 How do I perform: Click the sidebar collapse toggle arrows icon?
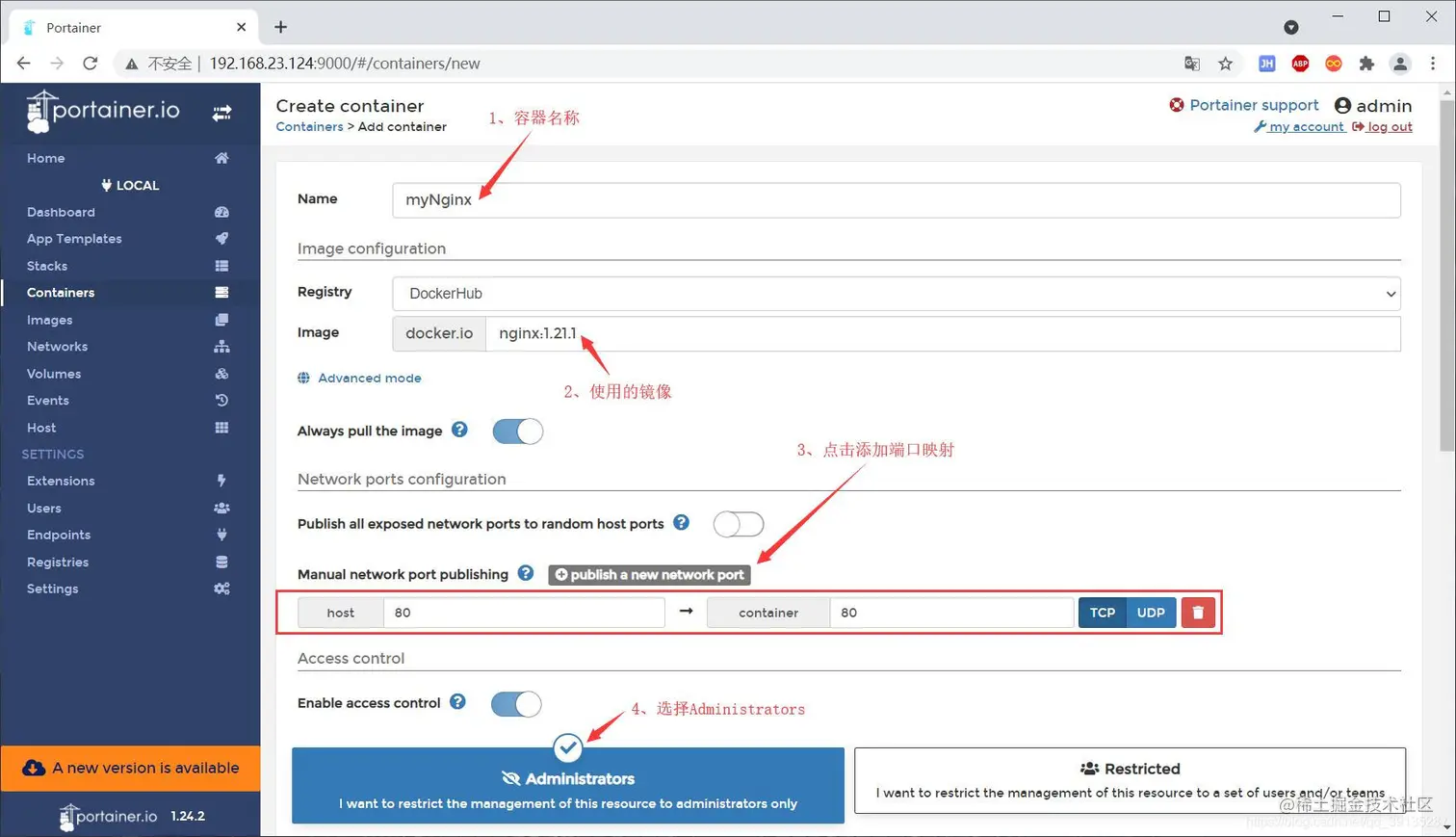[x=221, y=113]
